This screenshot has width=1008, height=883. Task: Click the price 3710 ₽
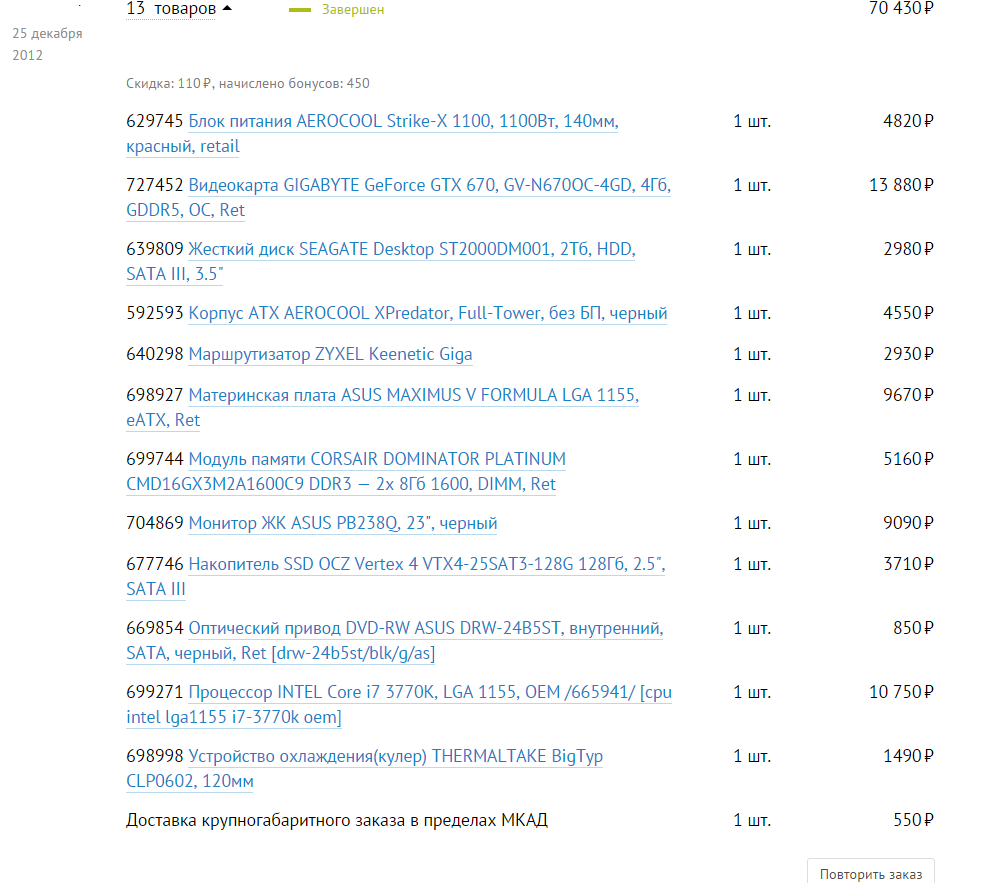point(908,564)
